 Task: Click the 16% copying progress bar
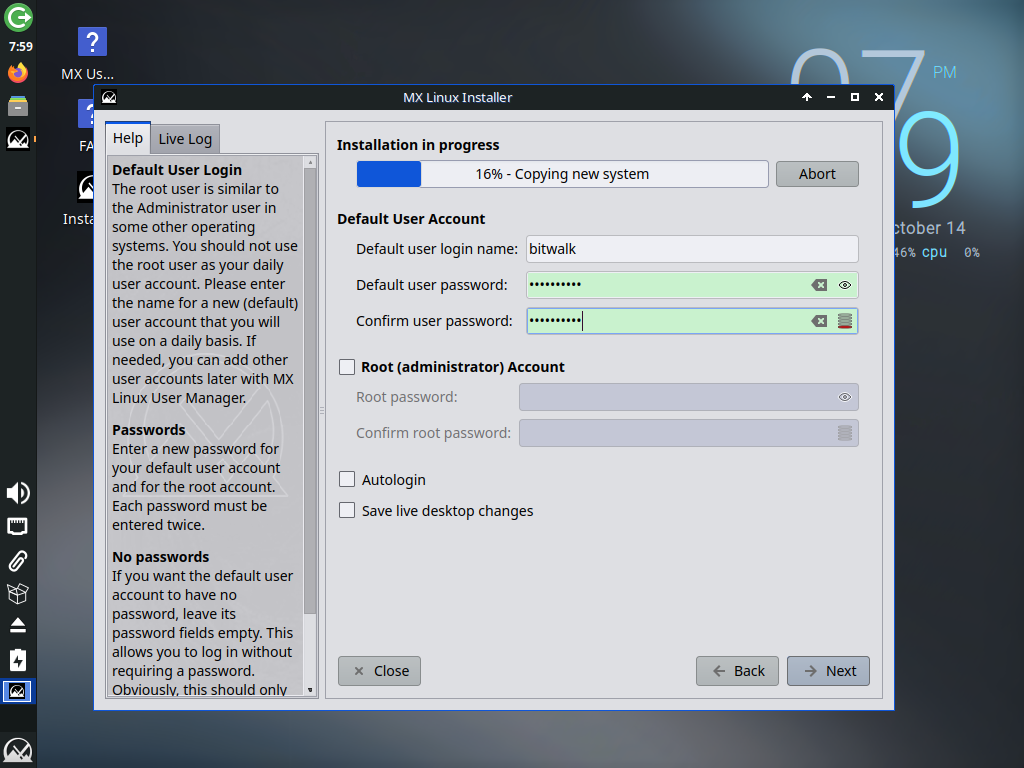tap(562, 174)
